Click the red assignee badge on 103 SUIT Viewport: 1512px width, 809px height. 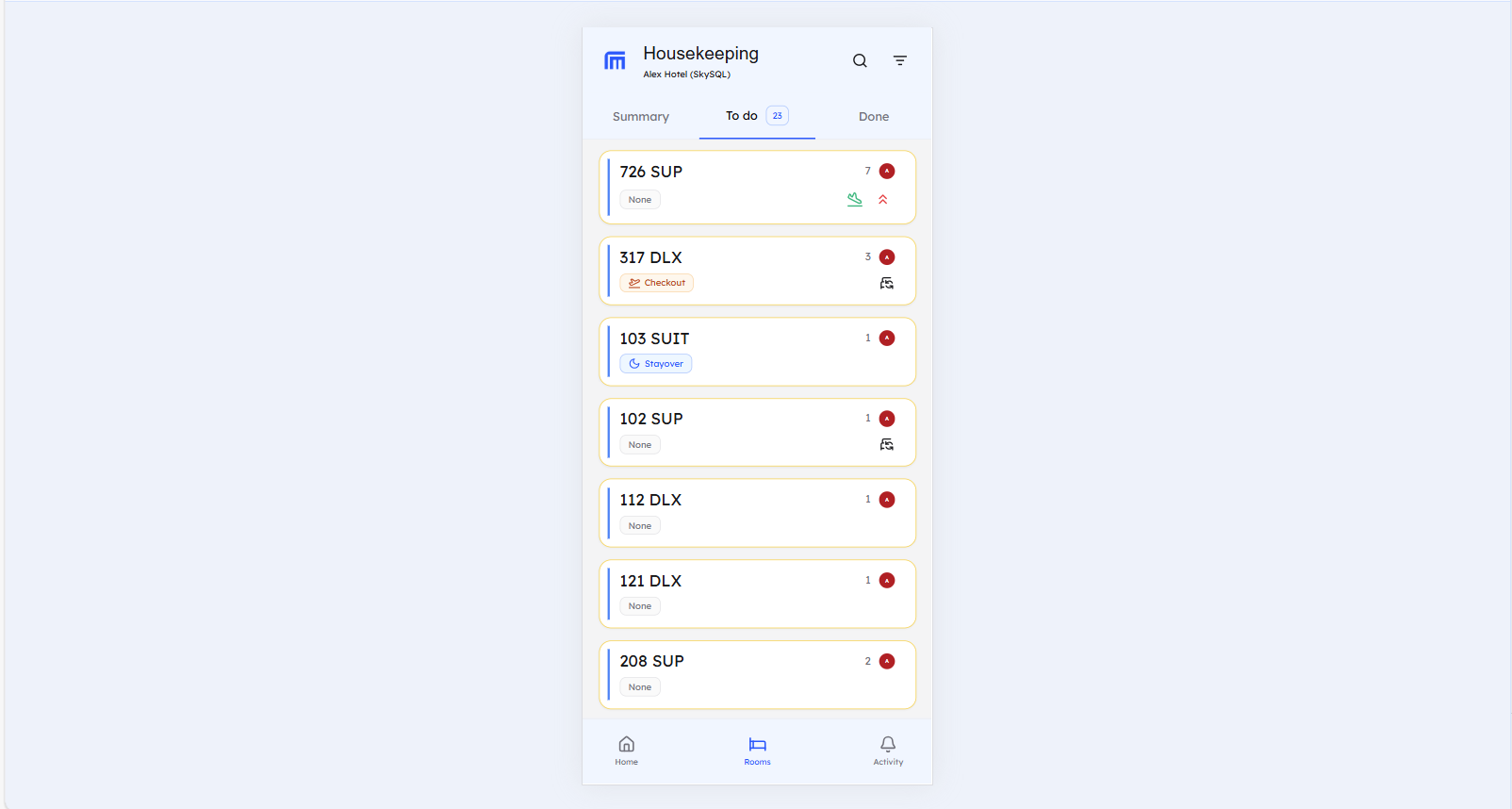point(886,338)
